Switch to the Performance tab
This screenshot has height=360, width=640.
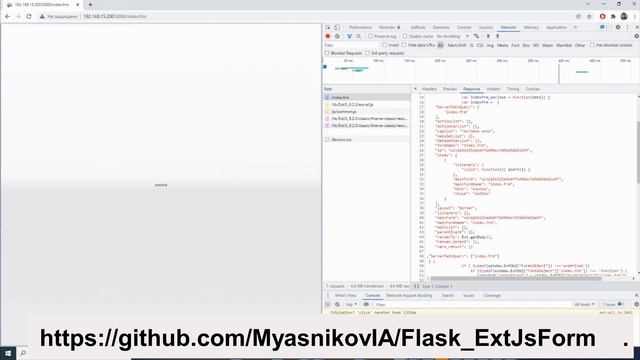[360, 27]
